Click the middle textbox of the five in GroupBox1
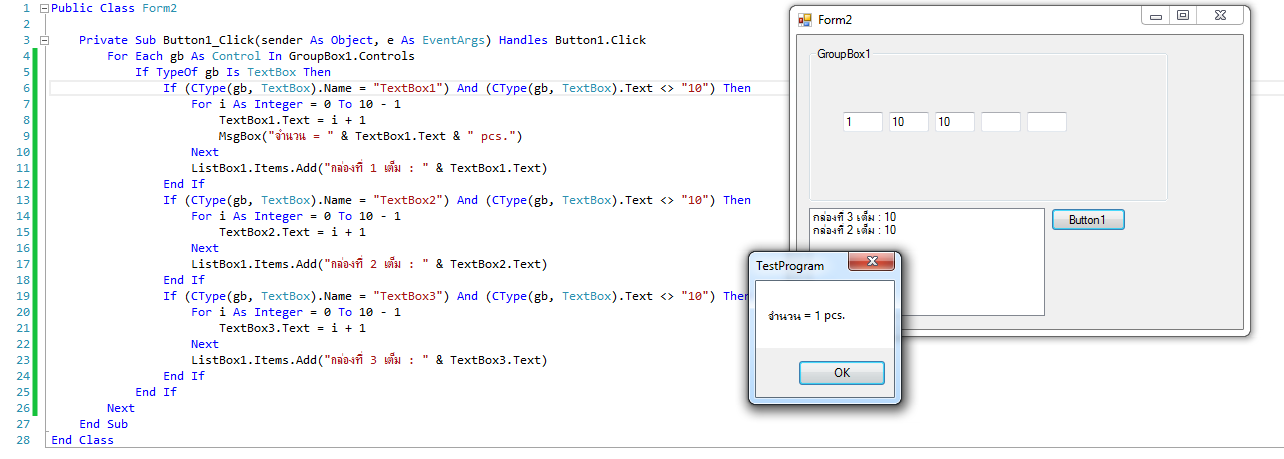Screen dimensions: 1284x459 click(x=955, y=122)
